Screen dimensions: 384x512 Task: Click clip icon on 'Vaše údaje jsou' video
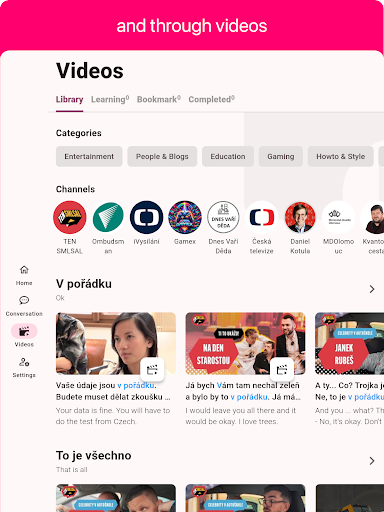tap(152, 369)
